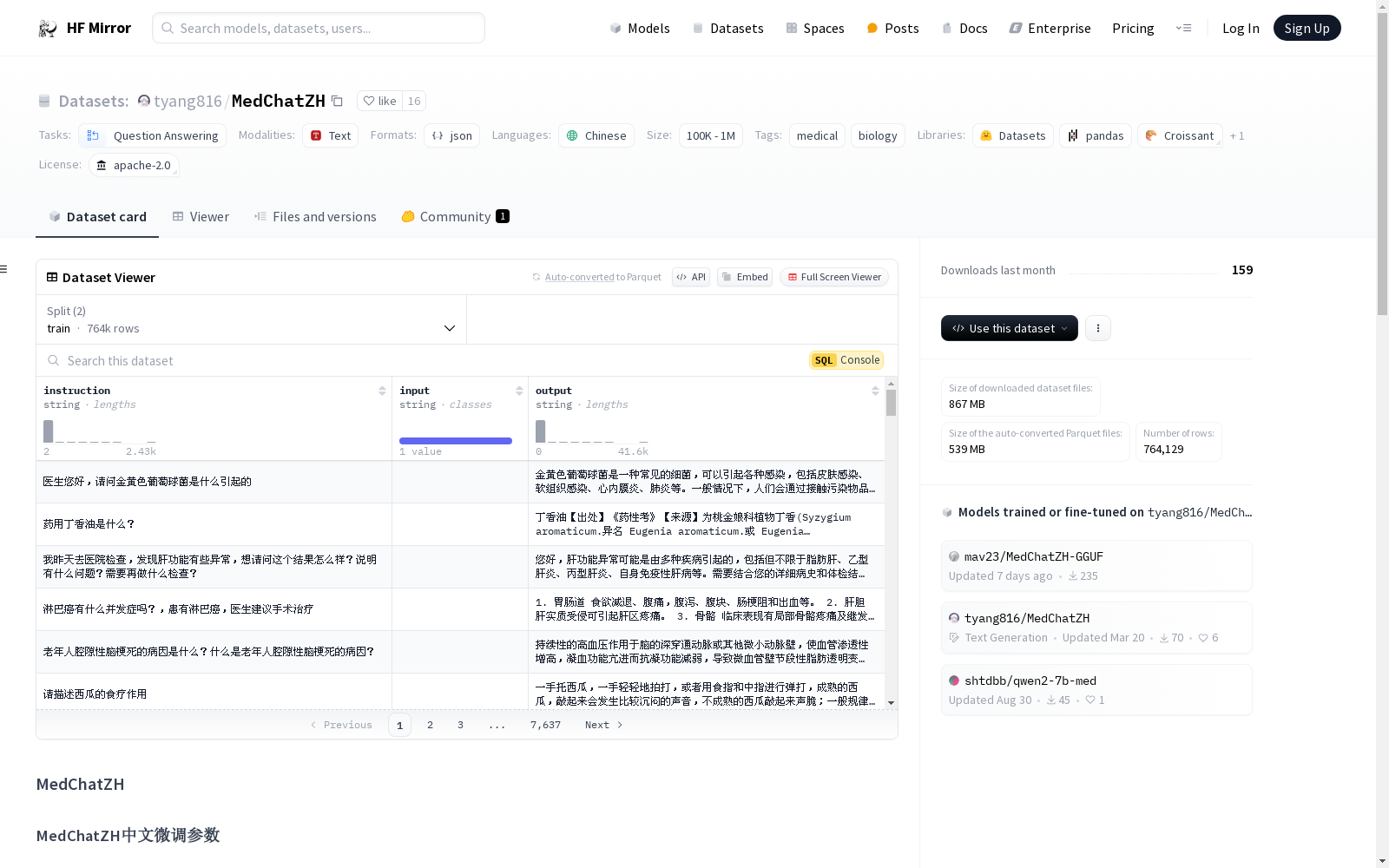The image size is (1389, 868).
Task: Go to Datasets in top navigation
Action: pos(727,29)
